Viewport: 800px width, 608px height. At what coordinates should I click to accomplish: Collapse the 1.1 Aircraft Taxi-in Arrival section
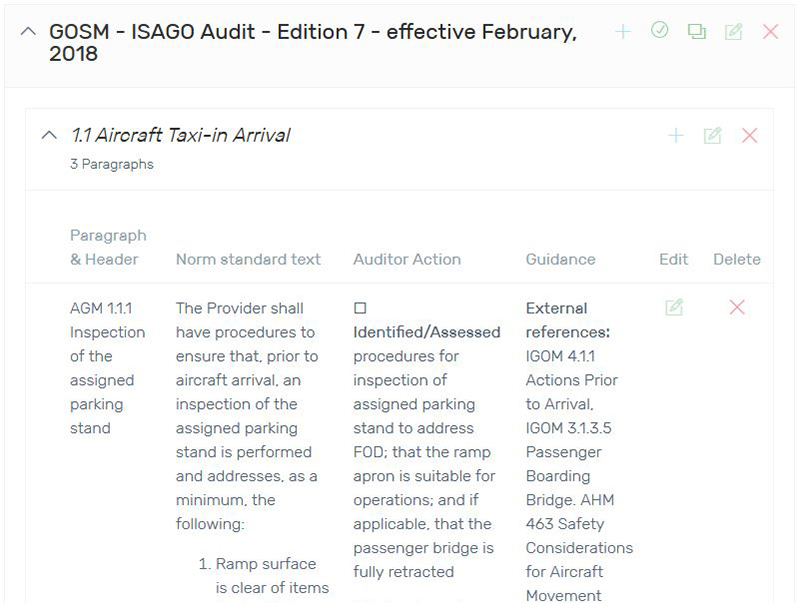coord(49,135)
